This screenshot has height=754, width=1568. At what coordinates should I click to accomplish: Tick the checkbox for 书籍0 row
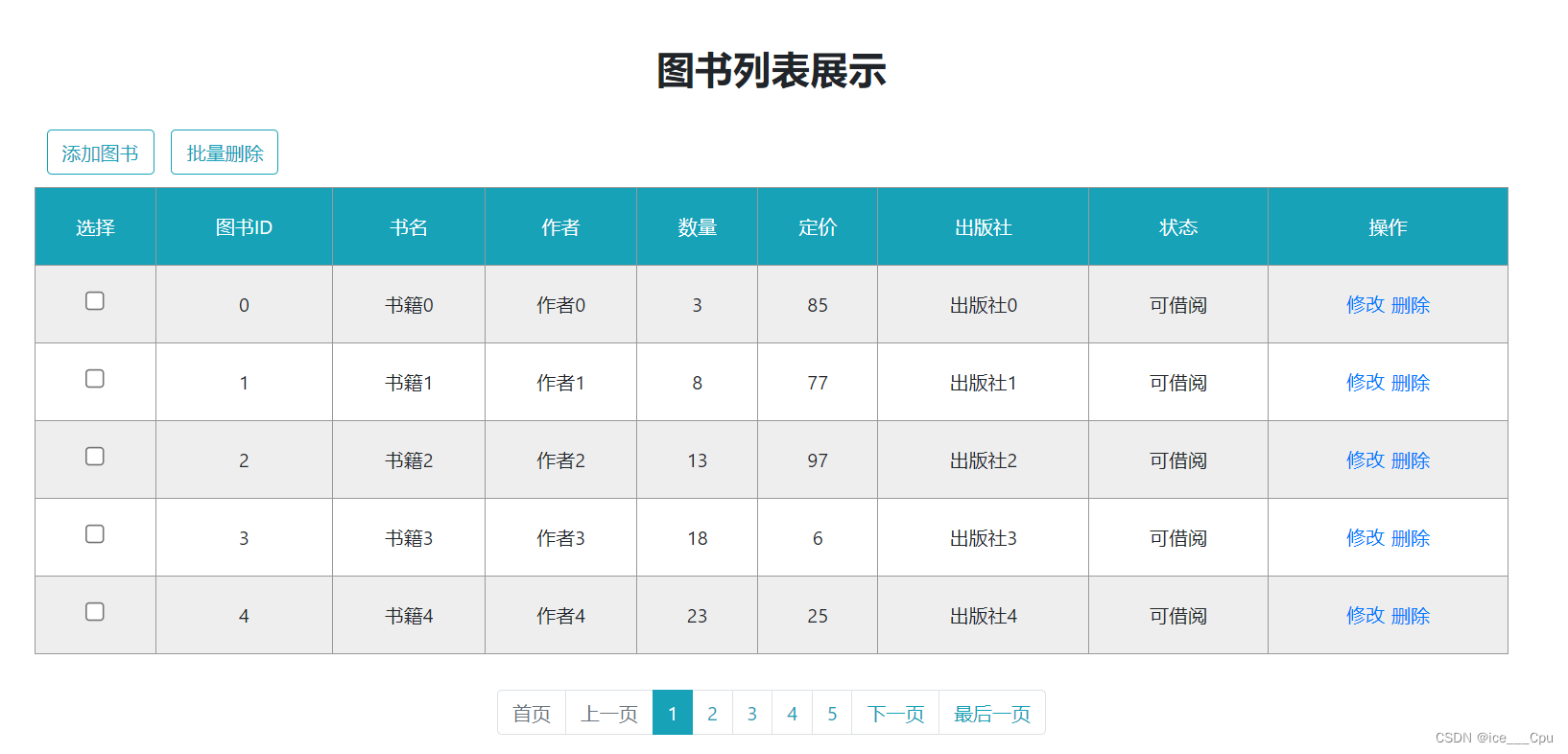[95, 301]
